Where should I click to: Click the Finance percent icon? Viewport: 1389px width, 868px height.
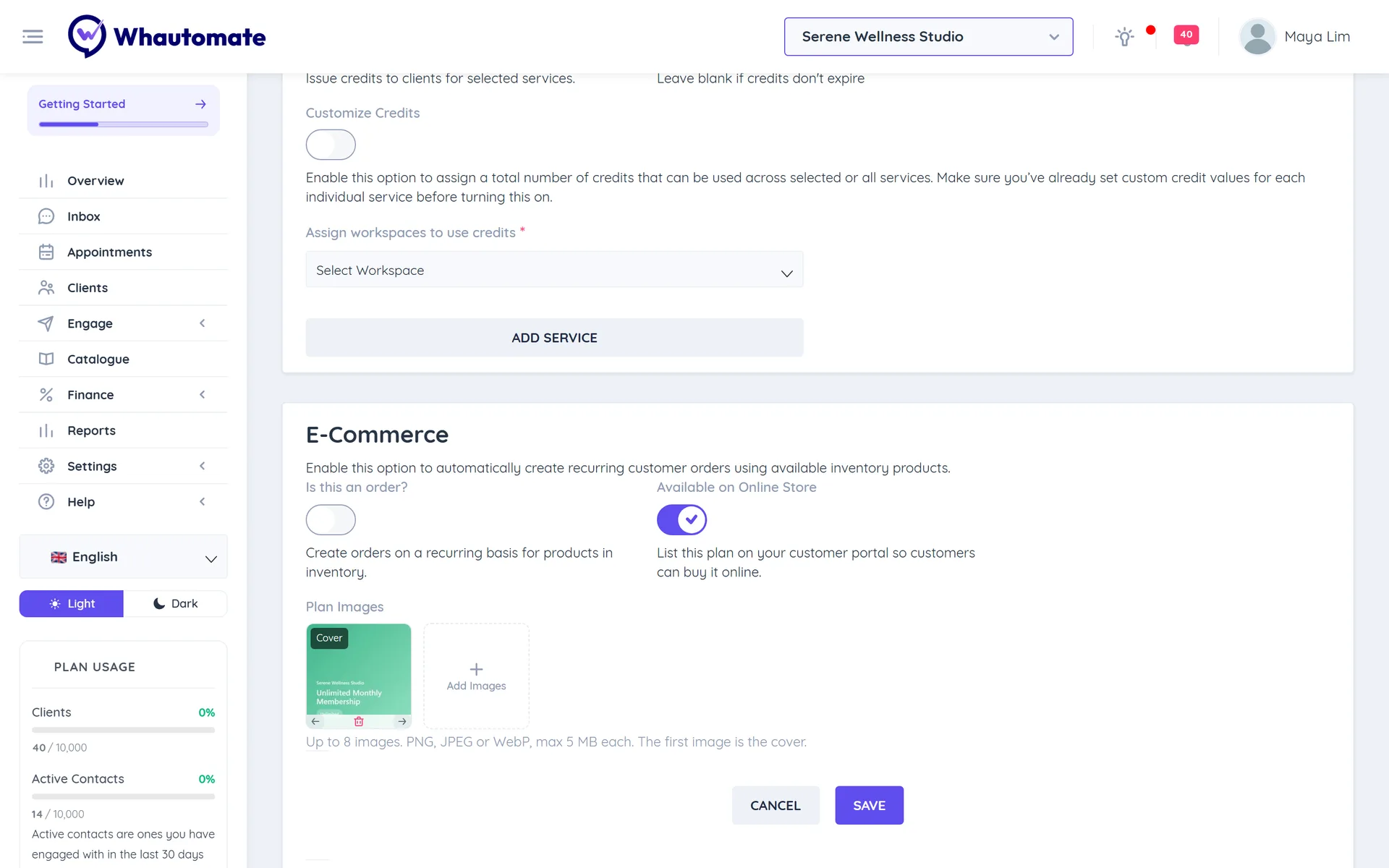(x=46, y=395)
